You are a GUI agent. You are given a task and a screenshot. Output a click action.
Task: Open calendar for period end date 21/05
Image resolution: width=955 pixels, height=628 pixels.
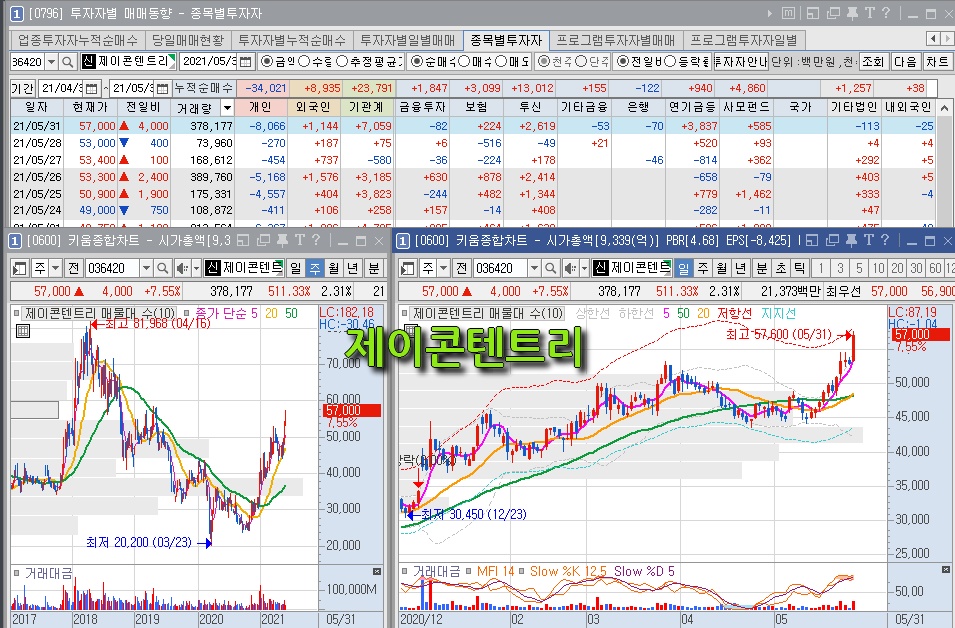[x=162, y=88]
